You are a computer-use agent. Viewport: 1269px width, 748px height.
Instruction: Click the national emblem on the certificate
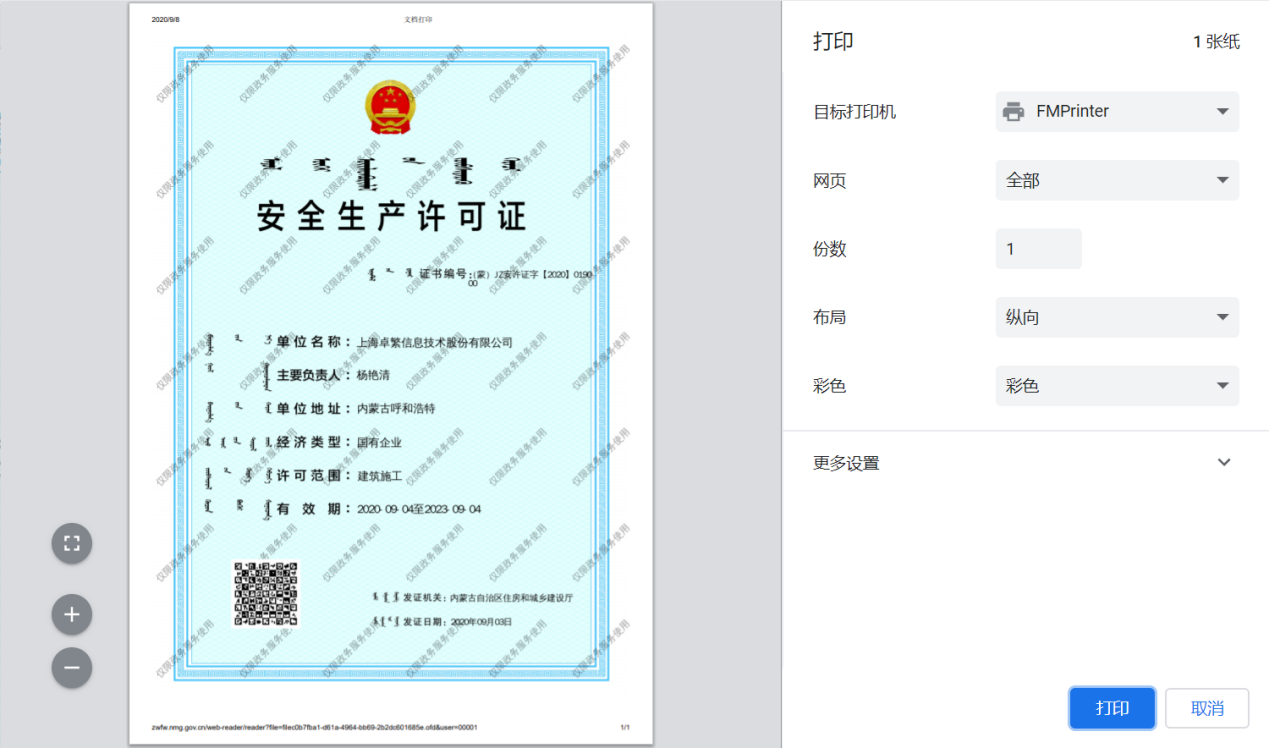(388, 106)
